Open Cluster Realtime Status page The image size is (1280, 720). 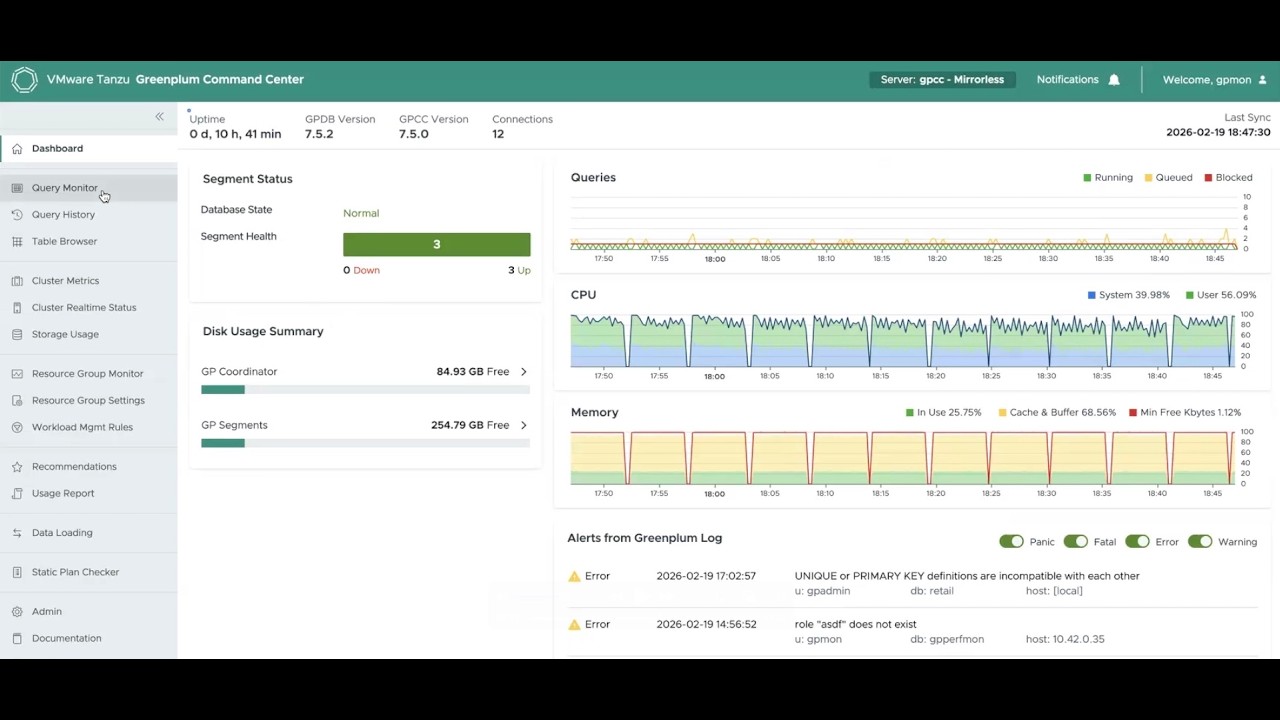click(x=88, y=308)
